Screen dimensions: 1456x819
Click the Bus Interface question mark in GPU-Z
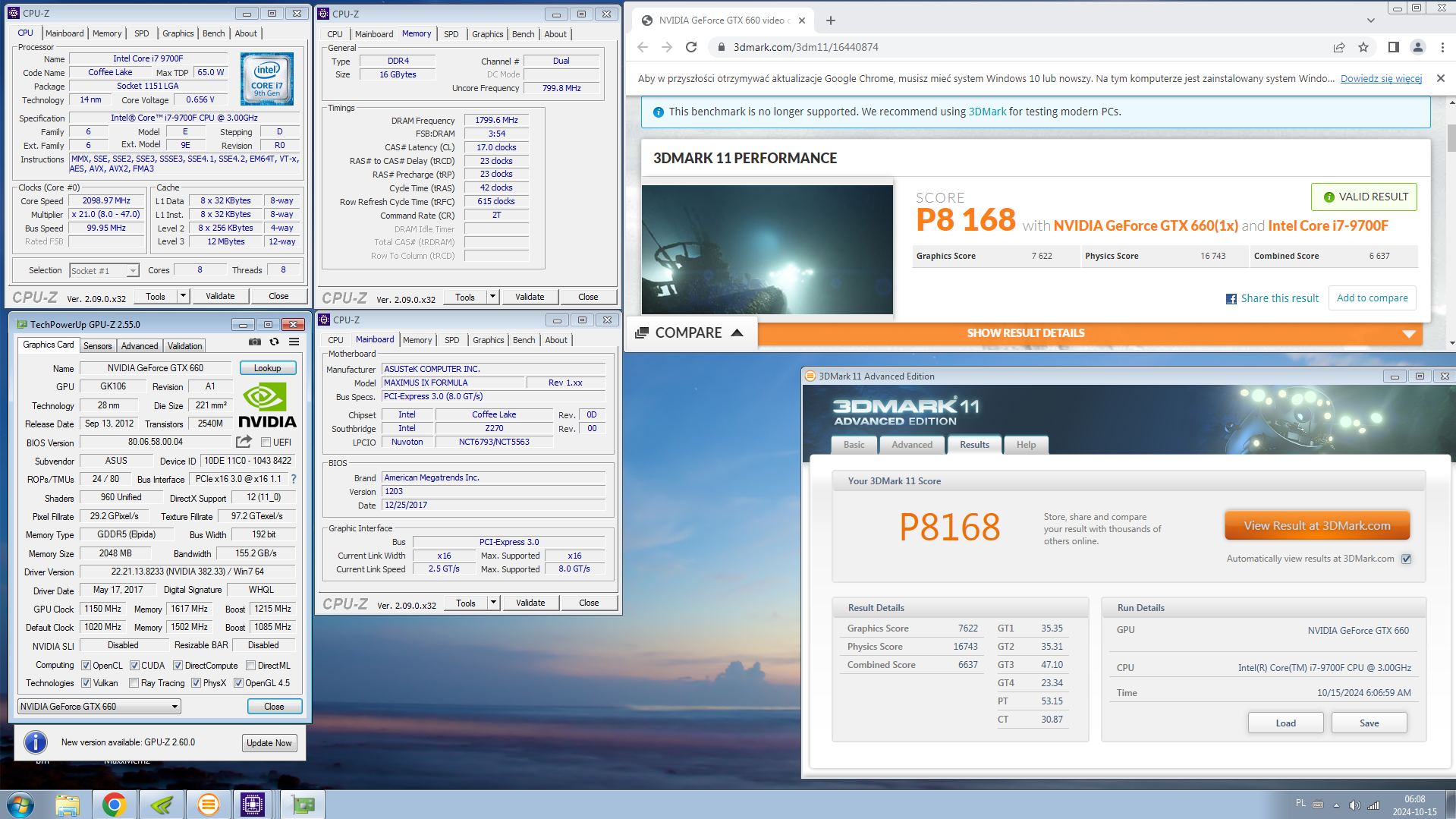click(x=294, y=479)
